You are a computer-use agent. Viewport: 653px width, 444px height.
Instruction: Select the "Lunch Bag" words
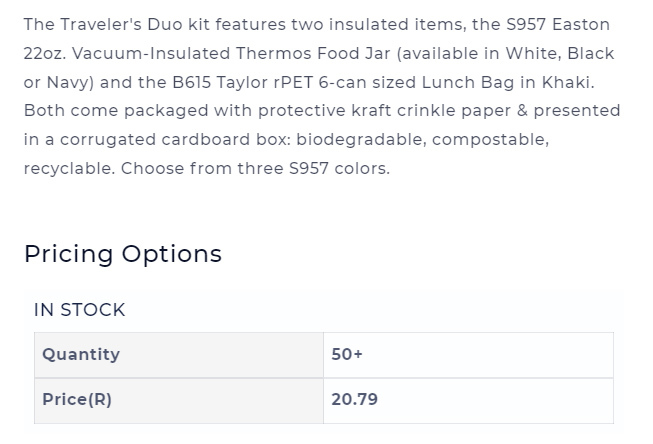tap(468, 82)
